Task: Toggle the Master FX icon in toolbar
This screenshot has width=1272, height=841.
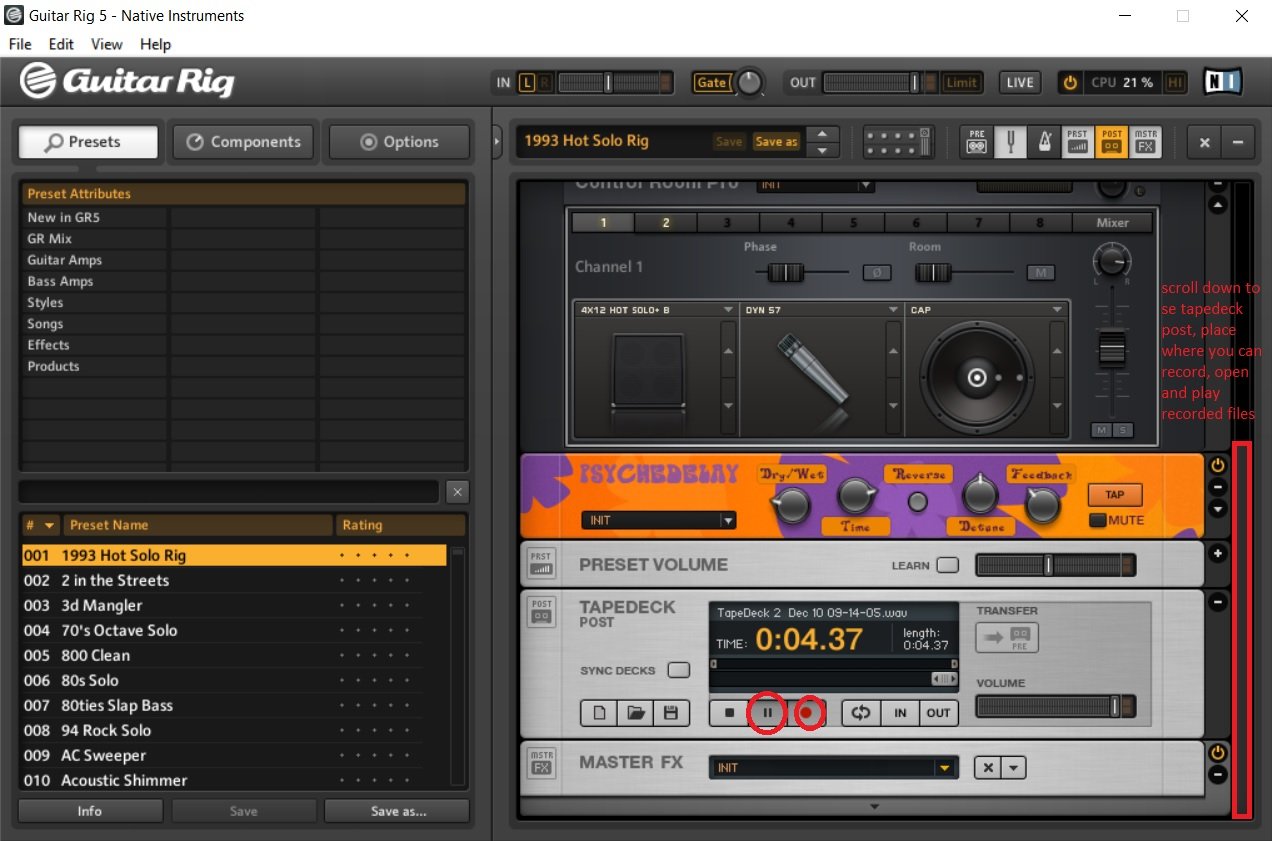Action: tap(1146, 142)
